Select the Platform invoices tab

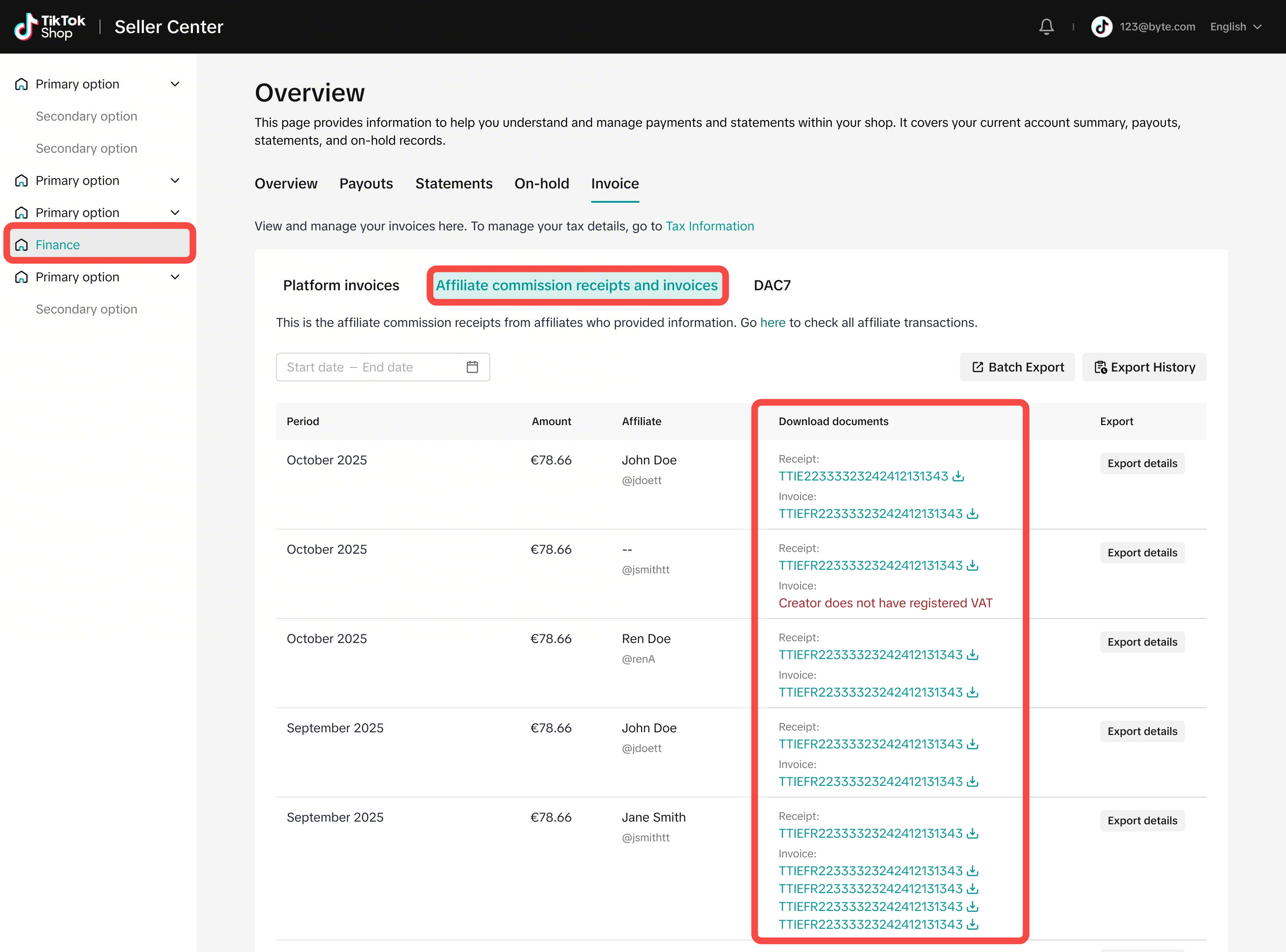[341, 285]
